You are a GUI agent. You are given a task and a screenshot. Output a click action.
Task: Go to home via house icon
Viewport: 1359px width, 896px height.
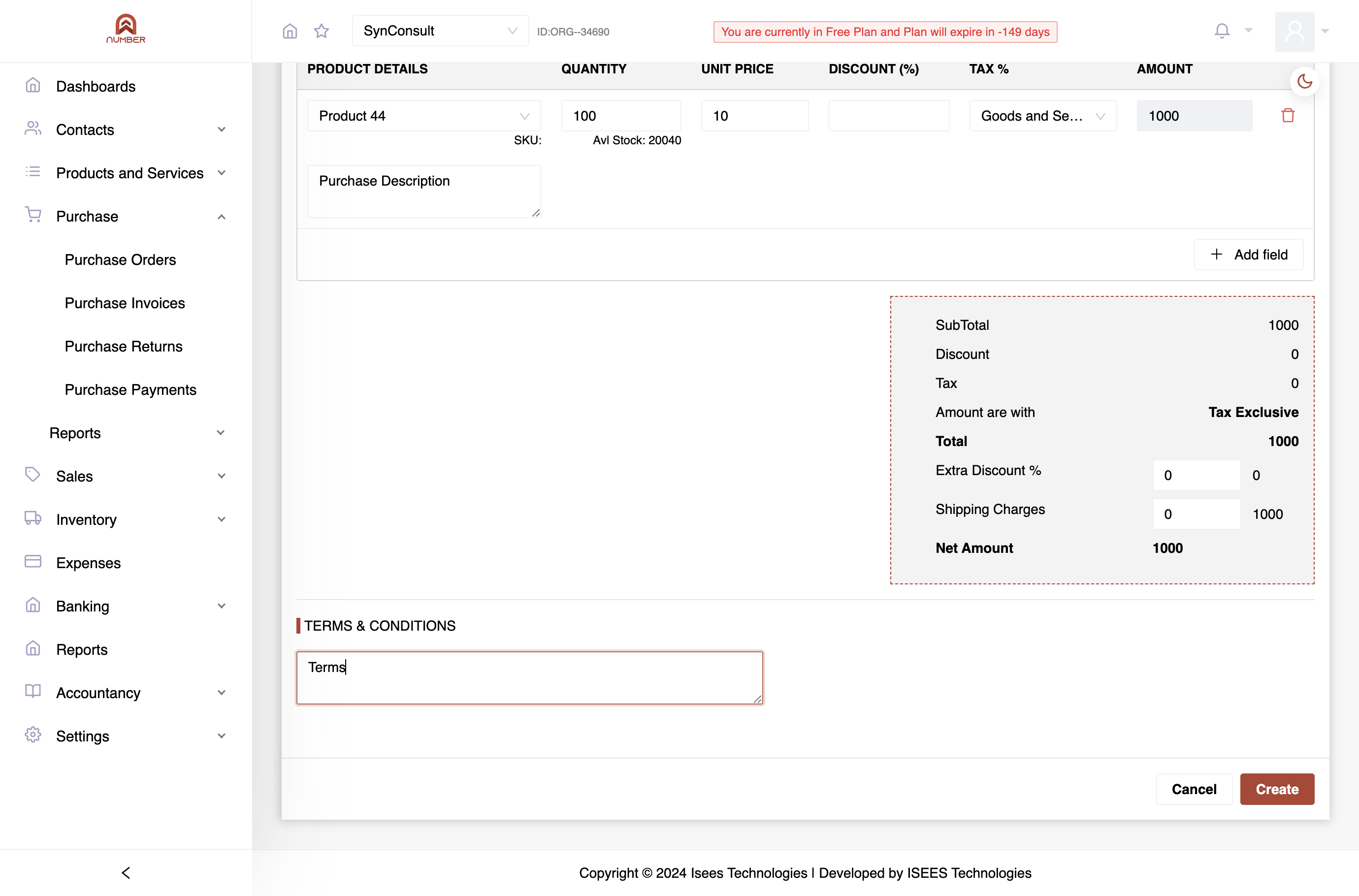tap(290, 31)
